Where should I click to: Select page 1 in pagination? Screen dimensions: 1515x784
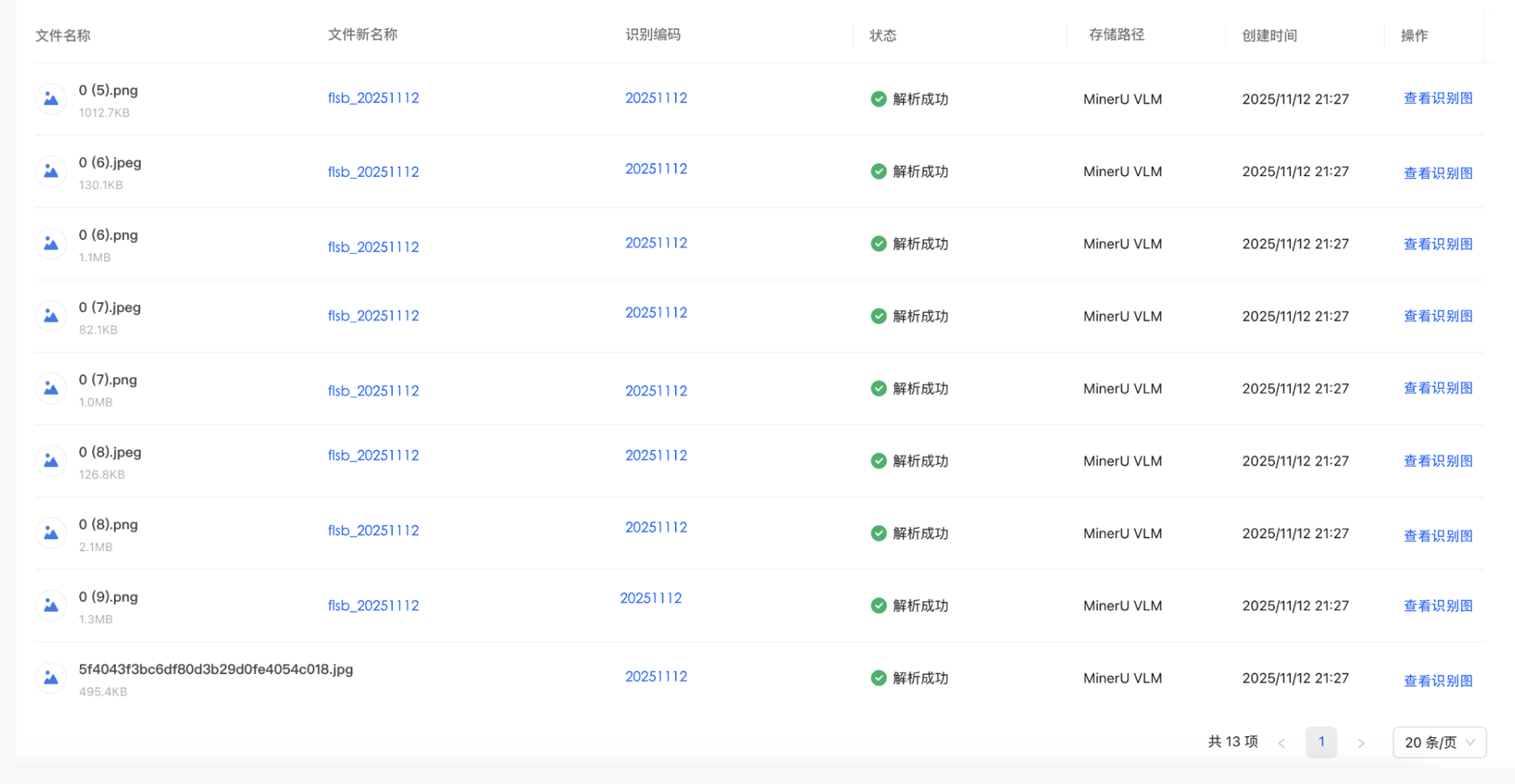coord(1321,742)
